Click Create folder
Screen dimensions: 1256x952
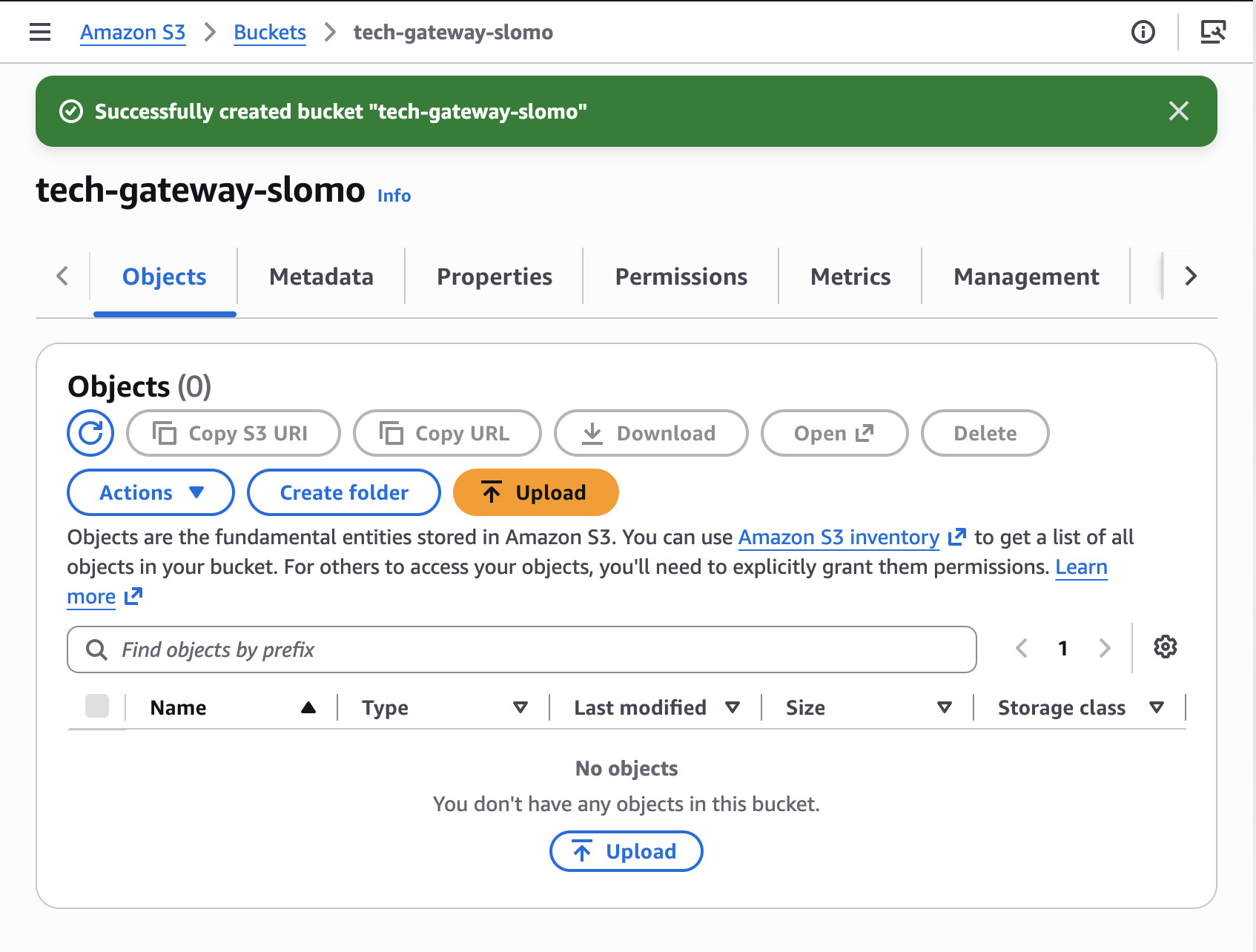click(344, 492)
